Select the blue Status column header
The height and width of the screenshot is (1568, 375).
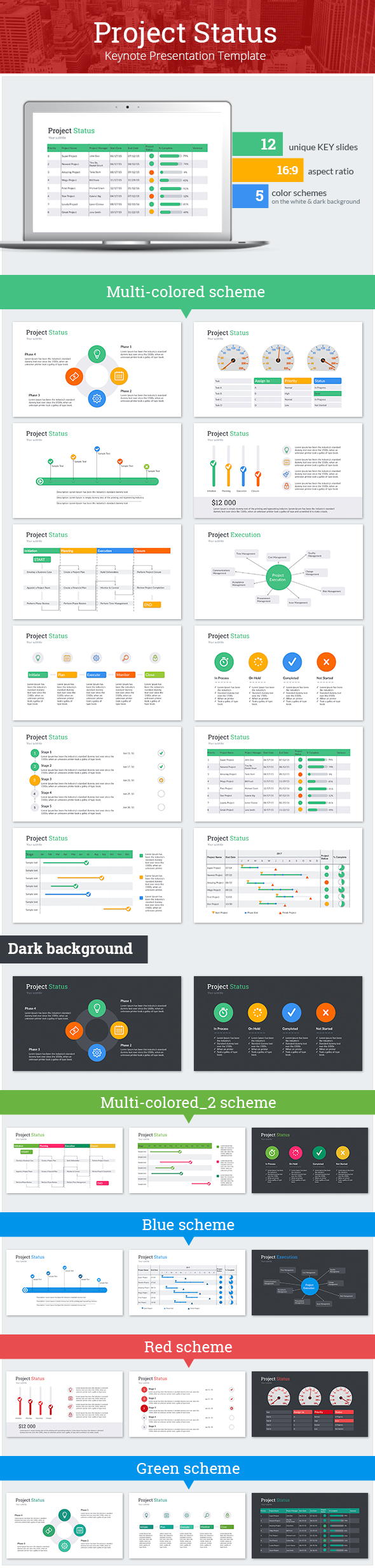tap(327, 381)
